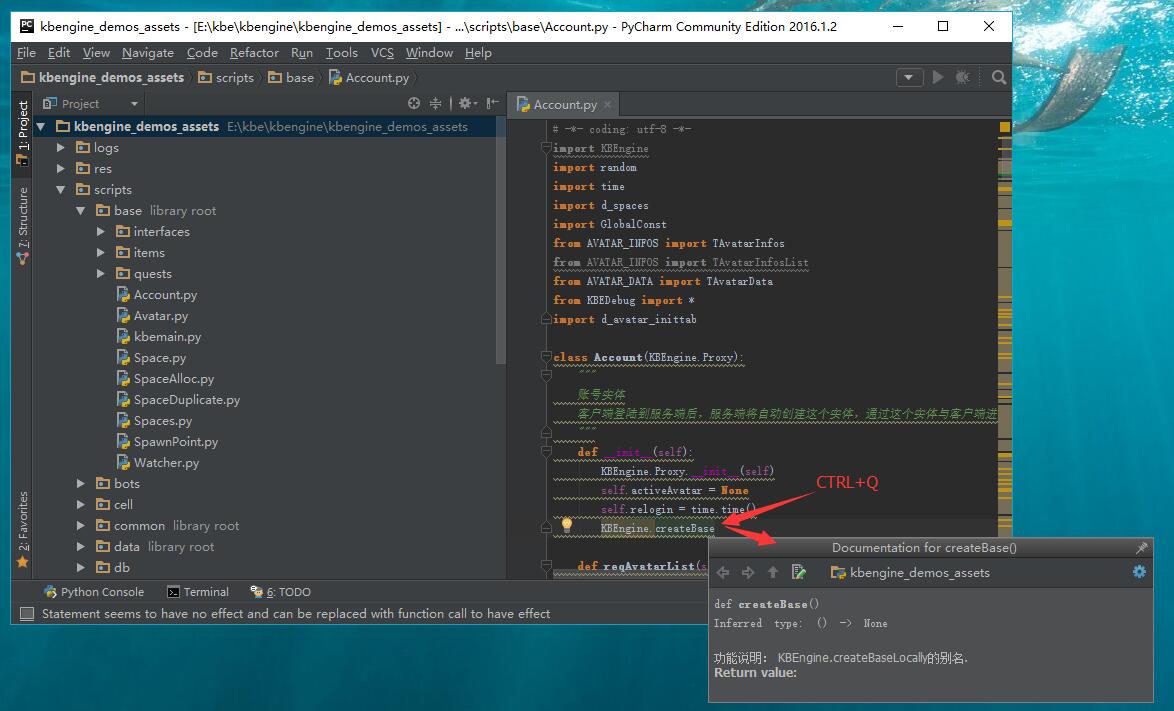Open Terminal tool window
This screenshot has height=711, width=1174.
[198, 592]
